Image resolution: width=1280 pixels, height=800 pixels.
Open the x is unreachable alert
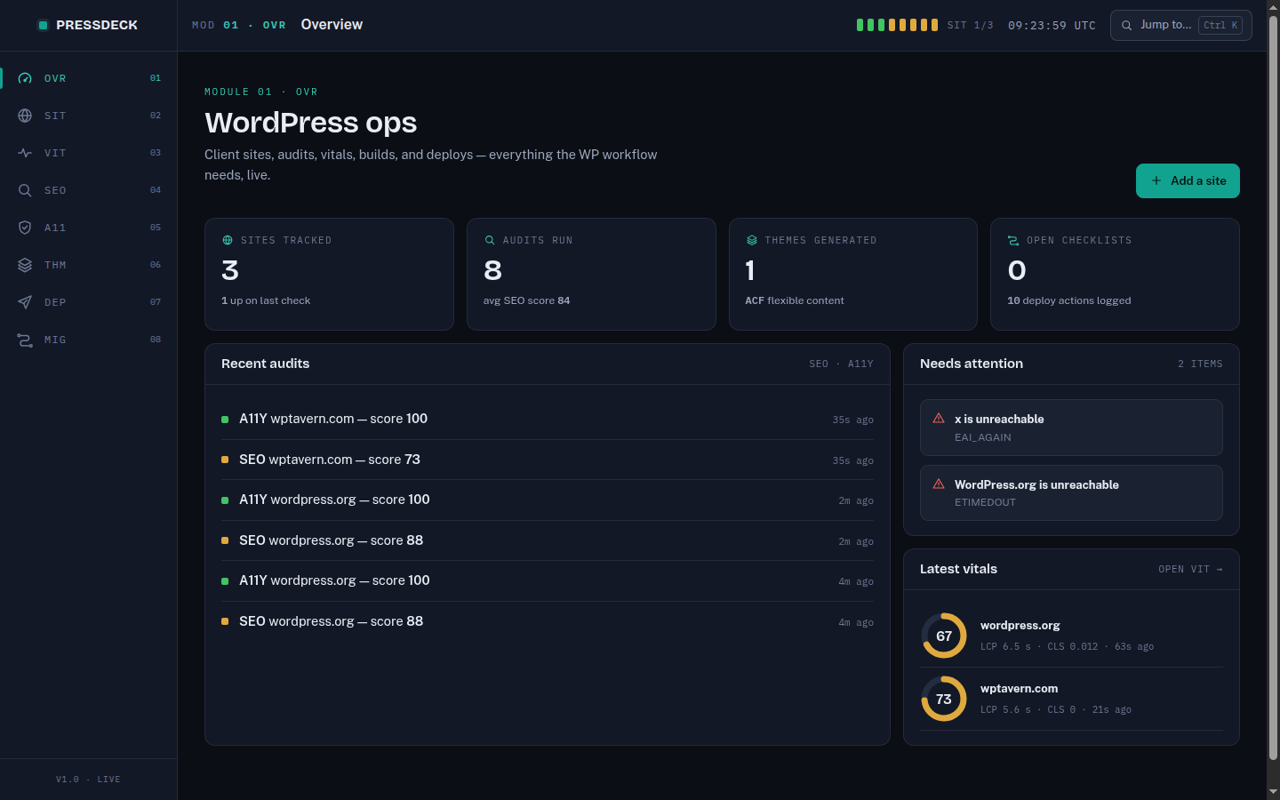point(1071,427)
